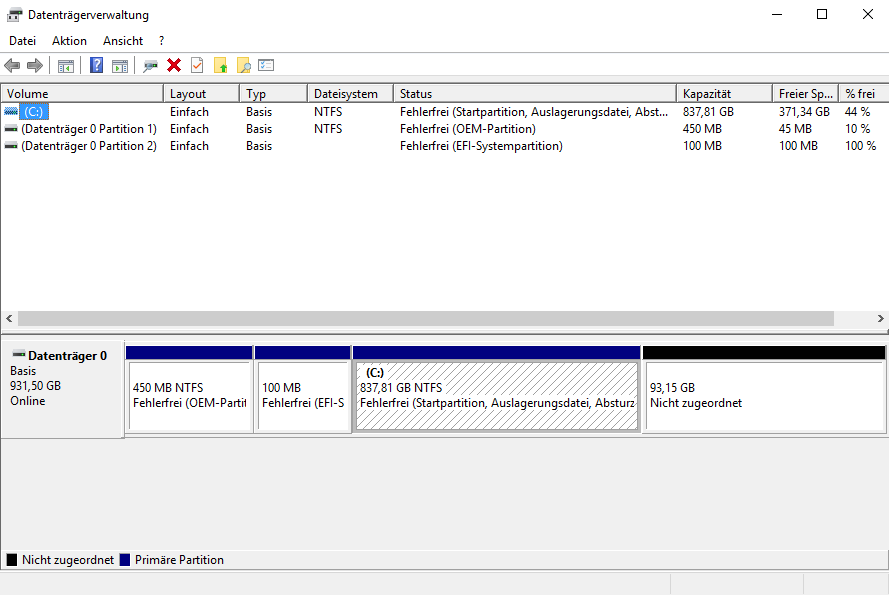Sort by the Typ column header

273,94
